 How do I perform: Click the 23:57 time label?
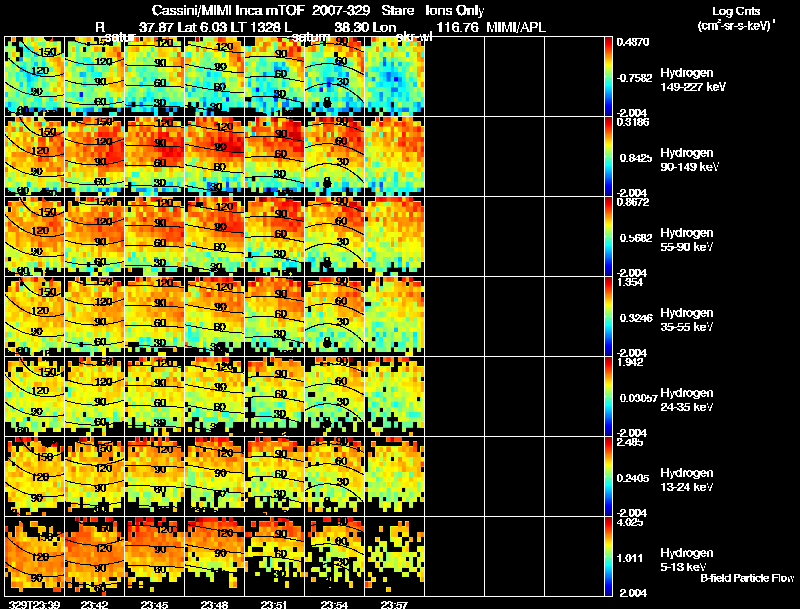pos(394,604)
